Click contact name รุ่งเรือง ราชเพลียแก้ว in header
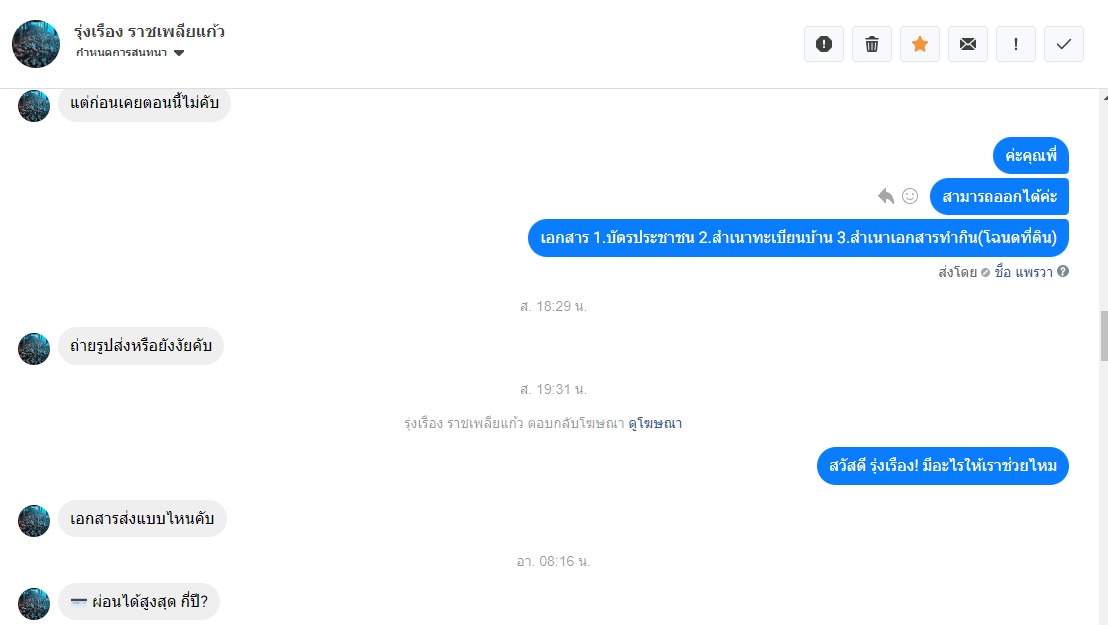Screen dimensions: 1108x625 (x=149, y=32)
